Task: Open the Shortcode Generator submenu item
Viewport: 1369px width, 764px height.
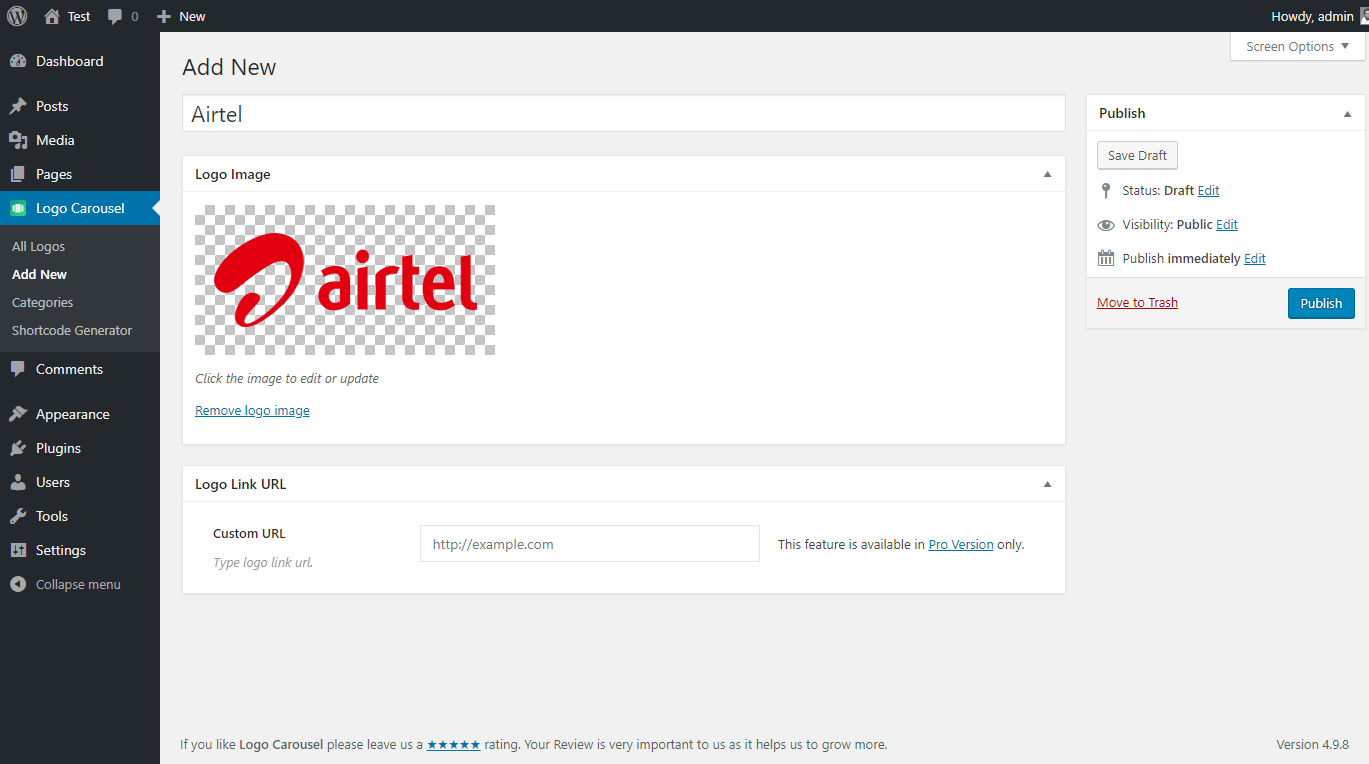Action: click(72, 330)
